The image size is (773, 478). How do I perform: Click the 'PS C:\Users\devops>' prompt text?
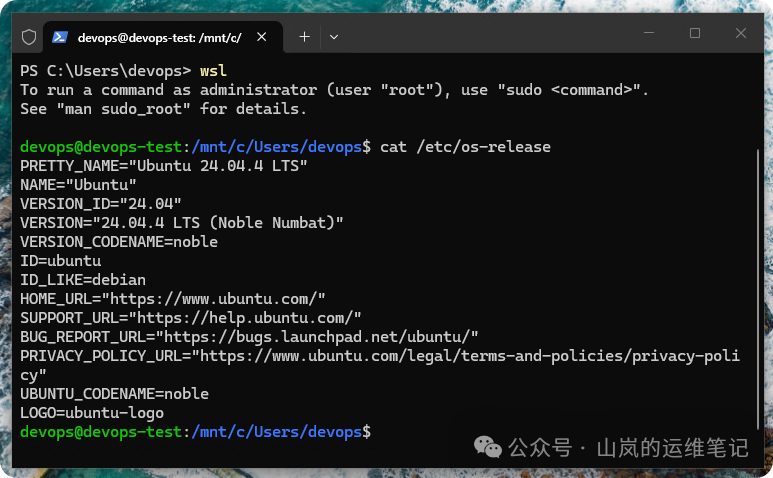pyautogui.click(x=105, y=71)
